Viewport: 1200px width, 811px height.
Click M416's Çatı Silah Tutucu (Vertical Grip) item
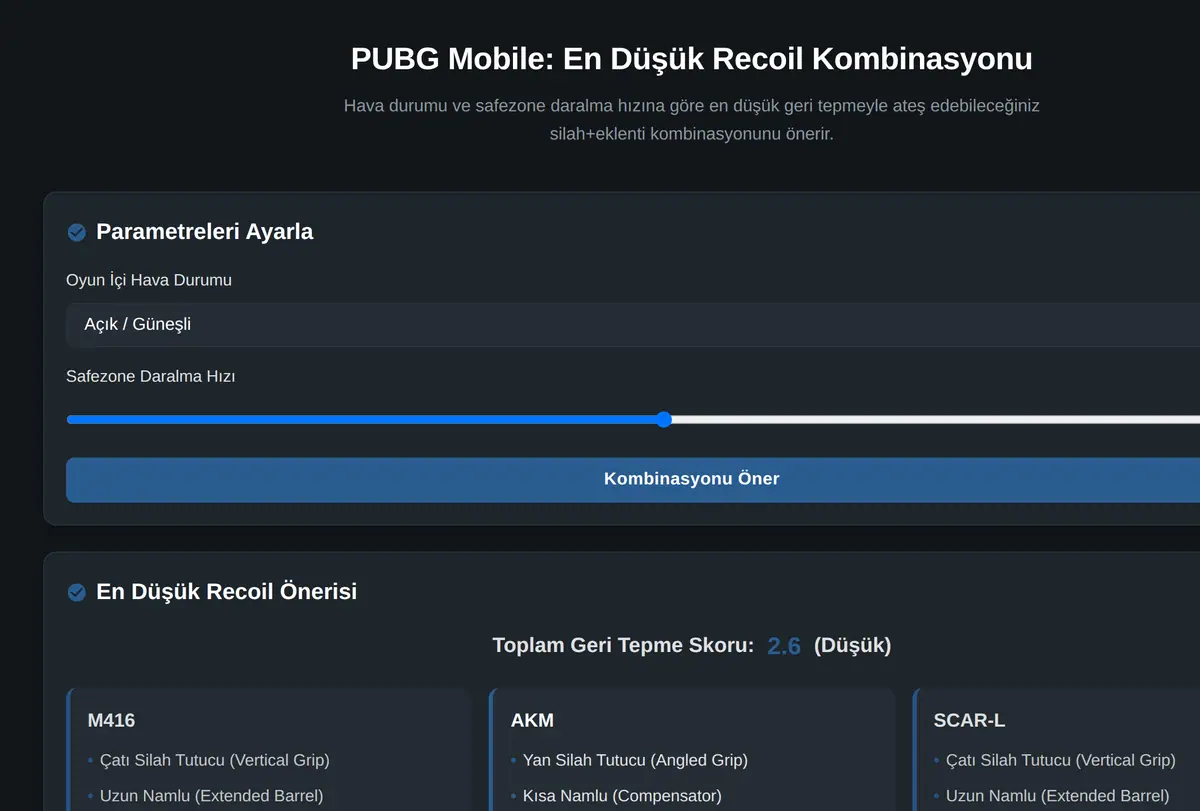(214, 760)
